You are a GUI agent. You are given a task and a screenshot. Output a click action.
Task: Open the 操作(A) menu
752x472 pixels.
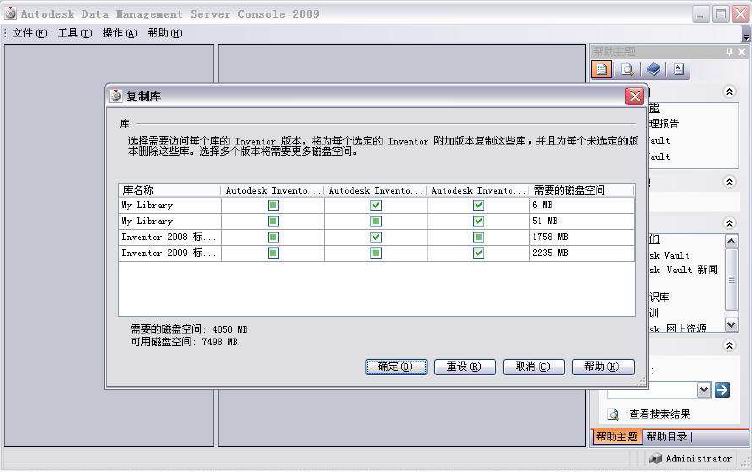coord(119,33)
